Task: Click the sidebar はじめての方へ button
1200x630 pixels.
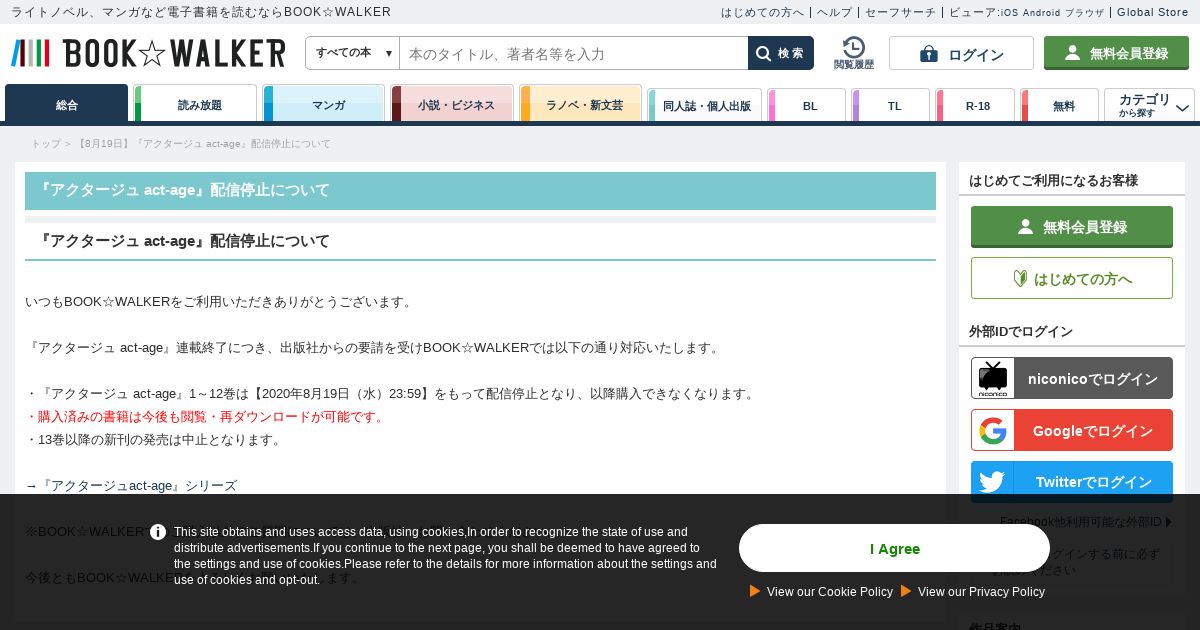Action: [1072, 278]
